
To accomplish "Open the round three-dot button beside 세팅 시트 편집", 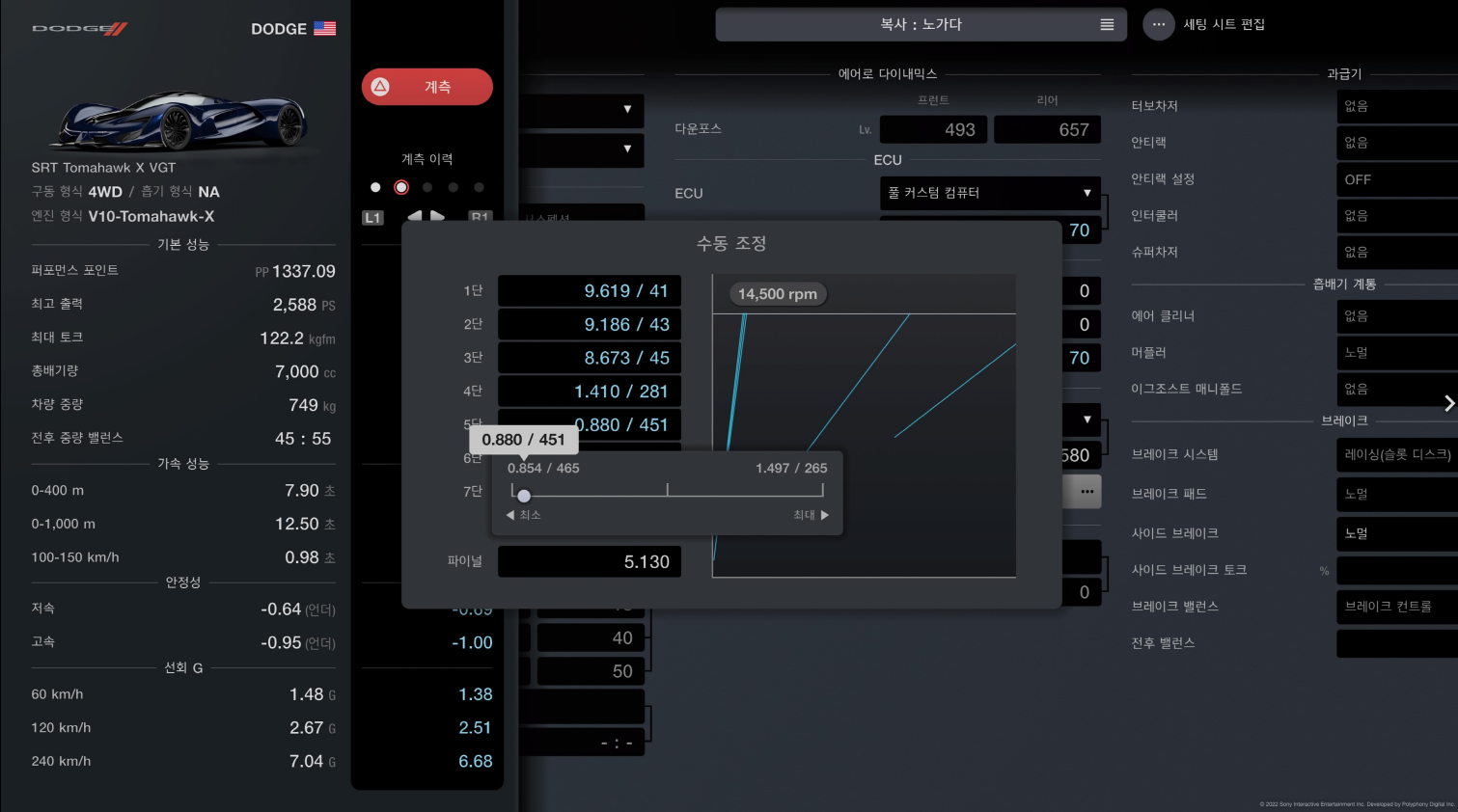I will pos(1158,25).
